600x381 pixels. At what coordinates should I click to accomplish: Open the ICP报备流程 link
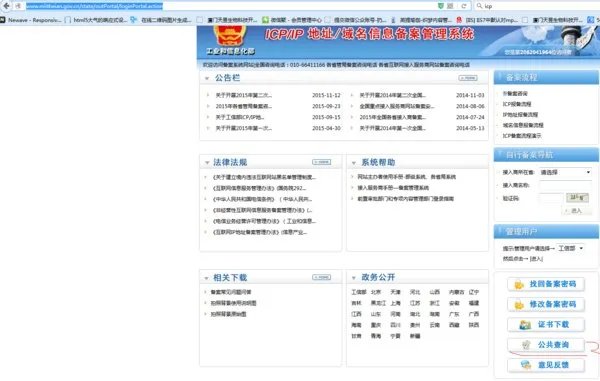pos(517,104)
